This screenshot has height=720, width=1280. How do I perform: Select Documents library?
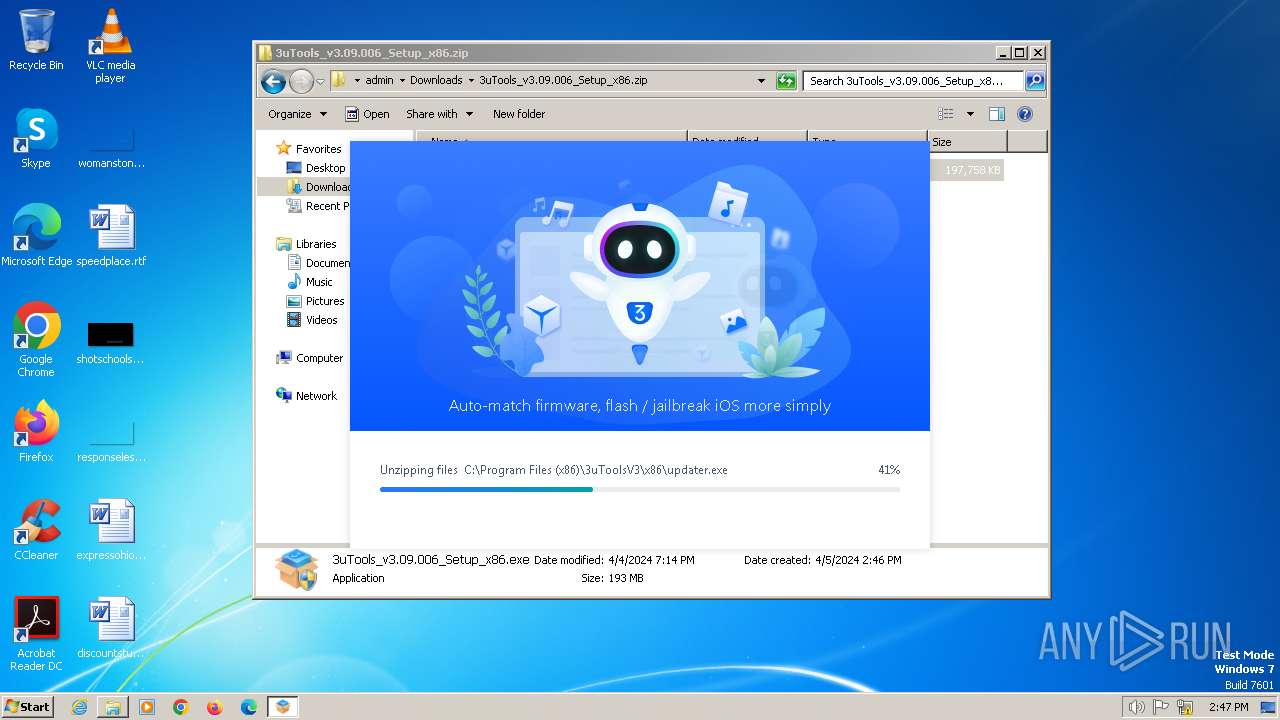coord(318,263)
